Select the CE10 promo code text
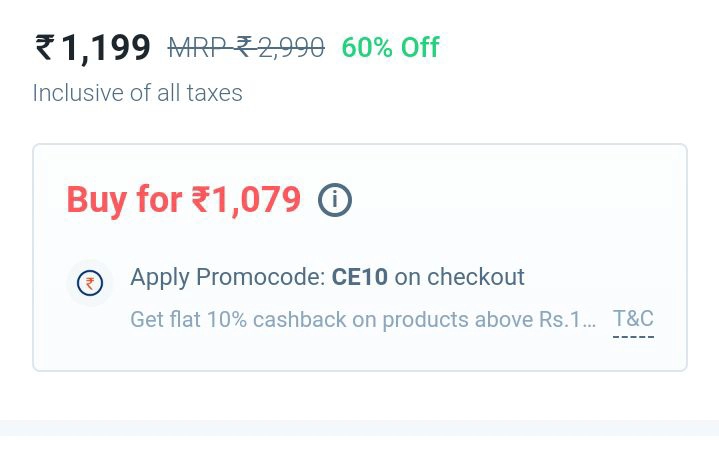Image resolution: width=719 pixels, height=469 pixels. click(360, 277)
